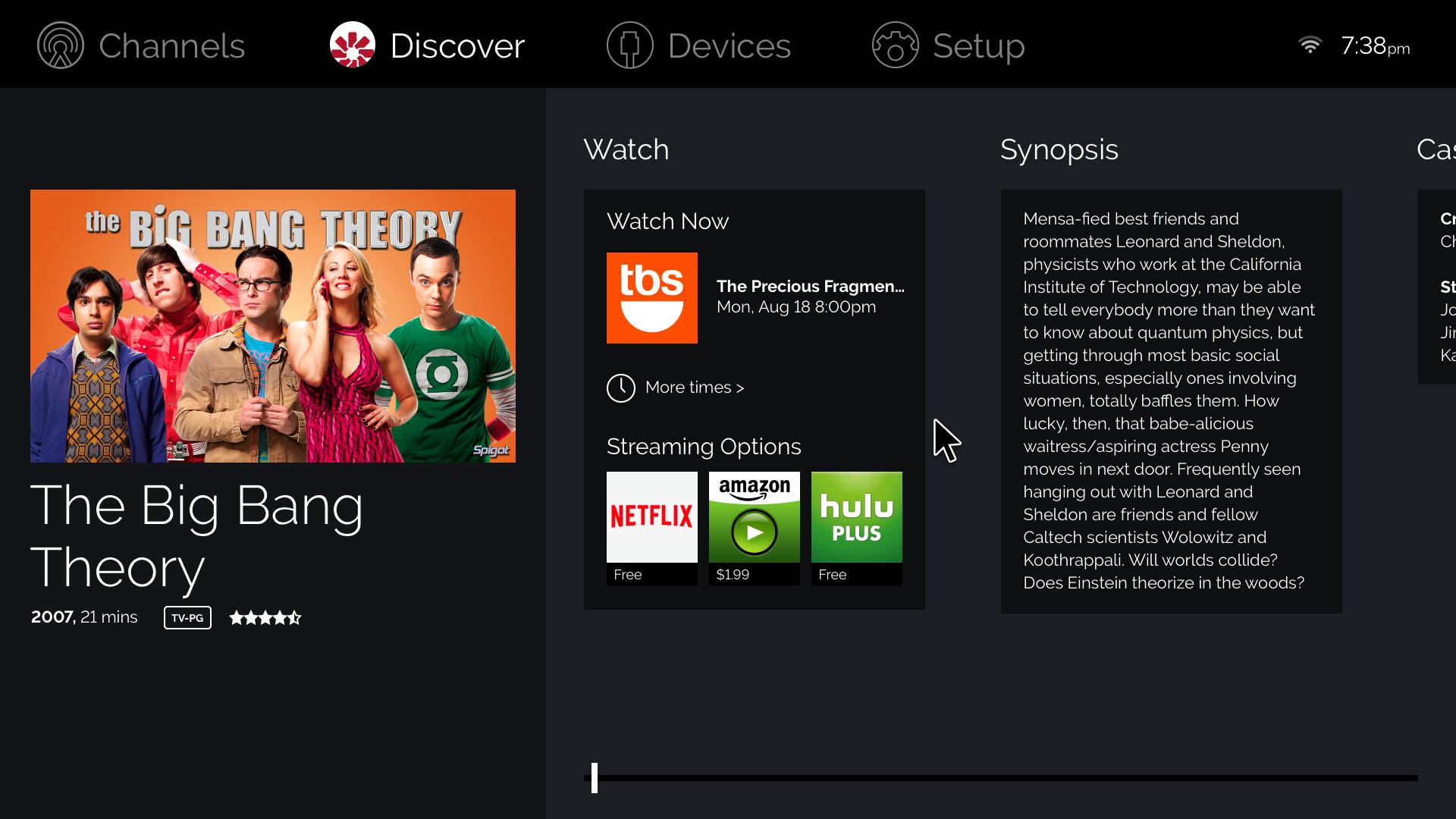
Task: Click the Watch Now heading
Action: click(x=667, y=221)
